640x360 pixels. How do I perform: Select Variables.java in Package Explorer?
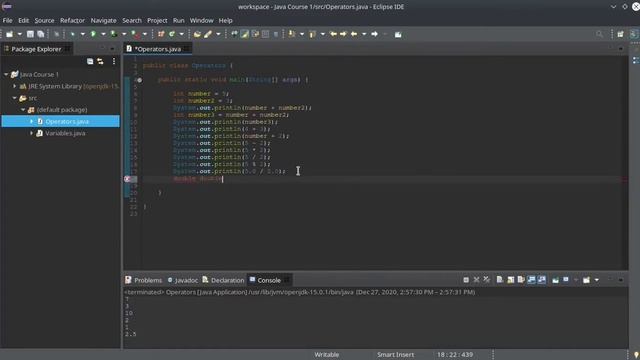65,133
